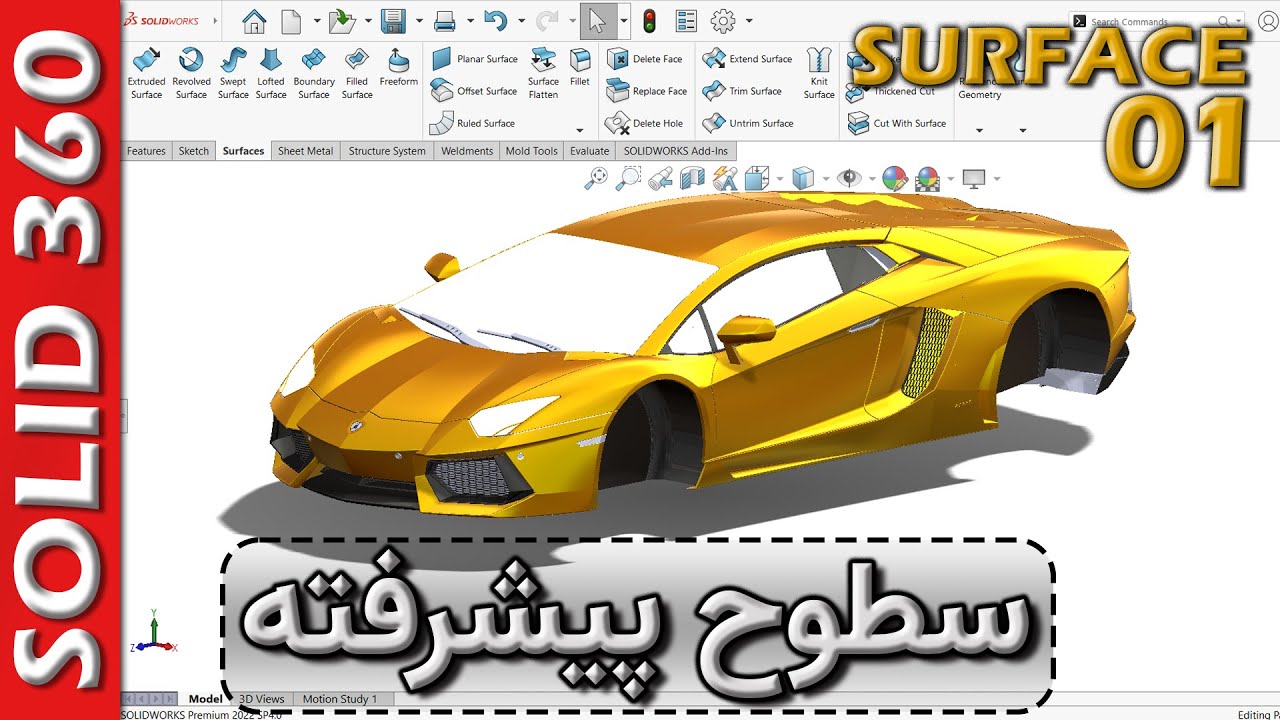
Task: Click the Extend Surface command
Action: (x=748, y=59)
